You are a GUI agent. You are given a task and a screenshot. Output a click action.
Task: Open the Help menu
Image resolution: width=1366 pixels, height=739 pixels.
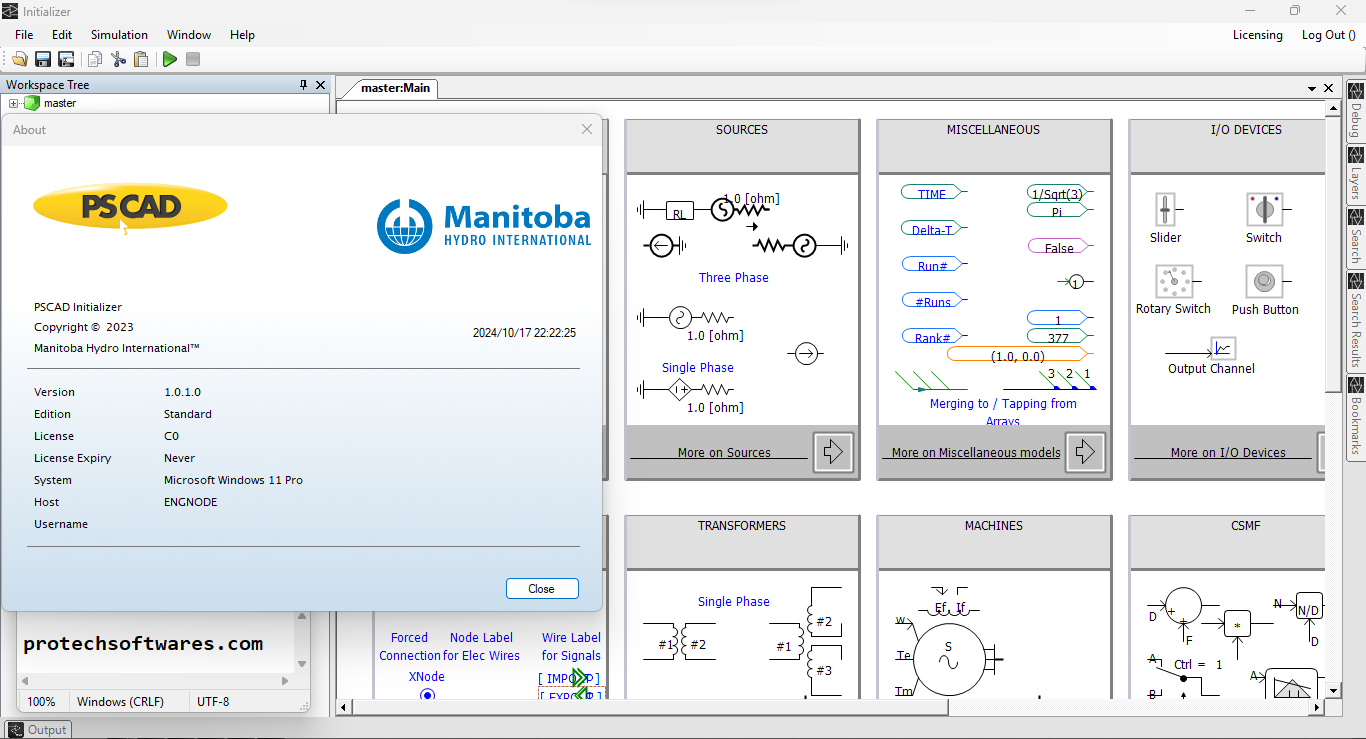point(242,34)
